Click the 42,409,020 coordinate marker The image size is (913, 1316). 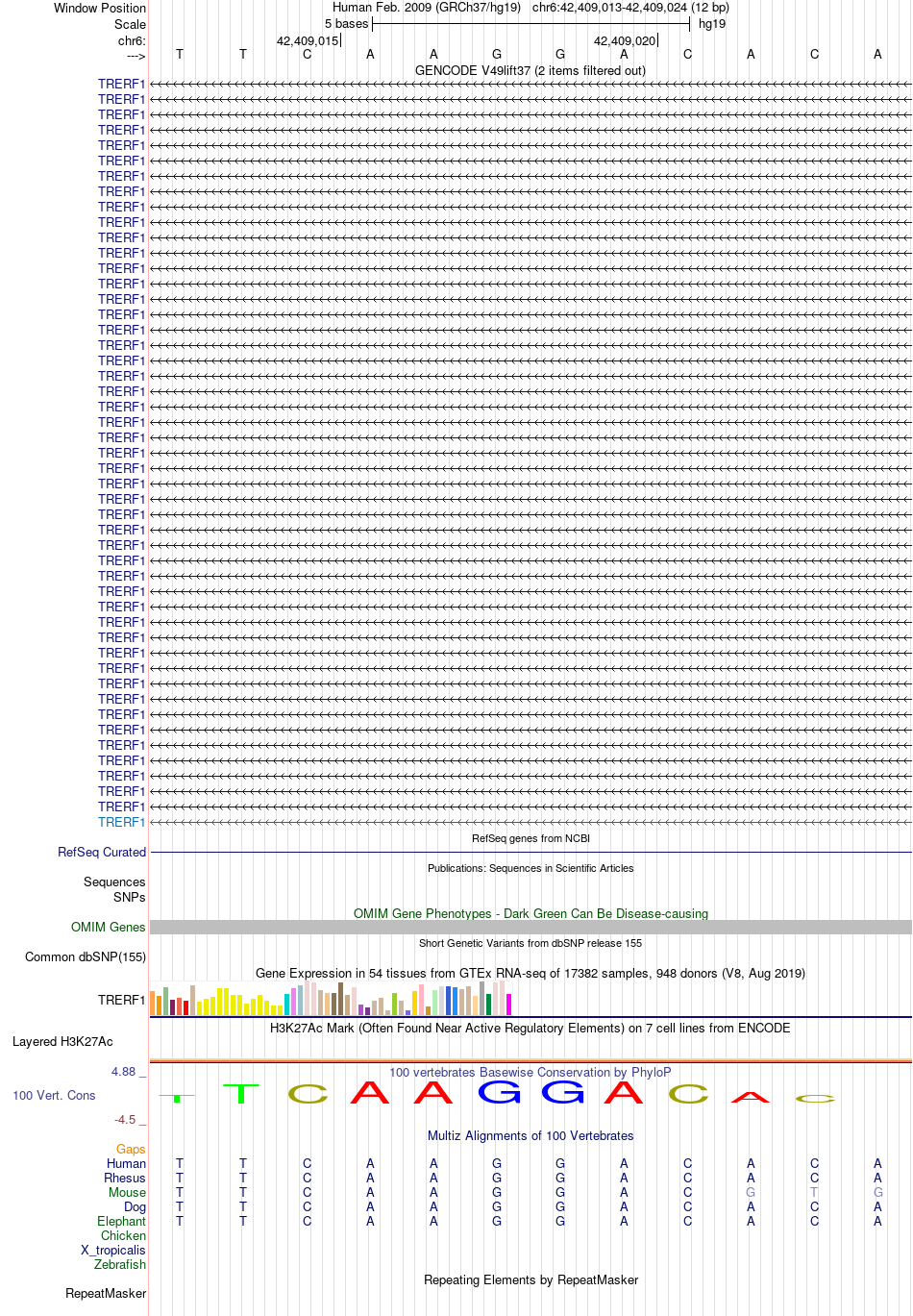625,41
